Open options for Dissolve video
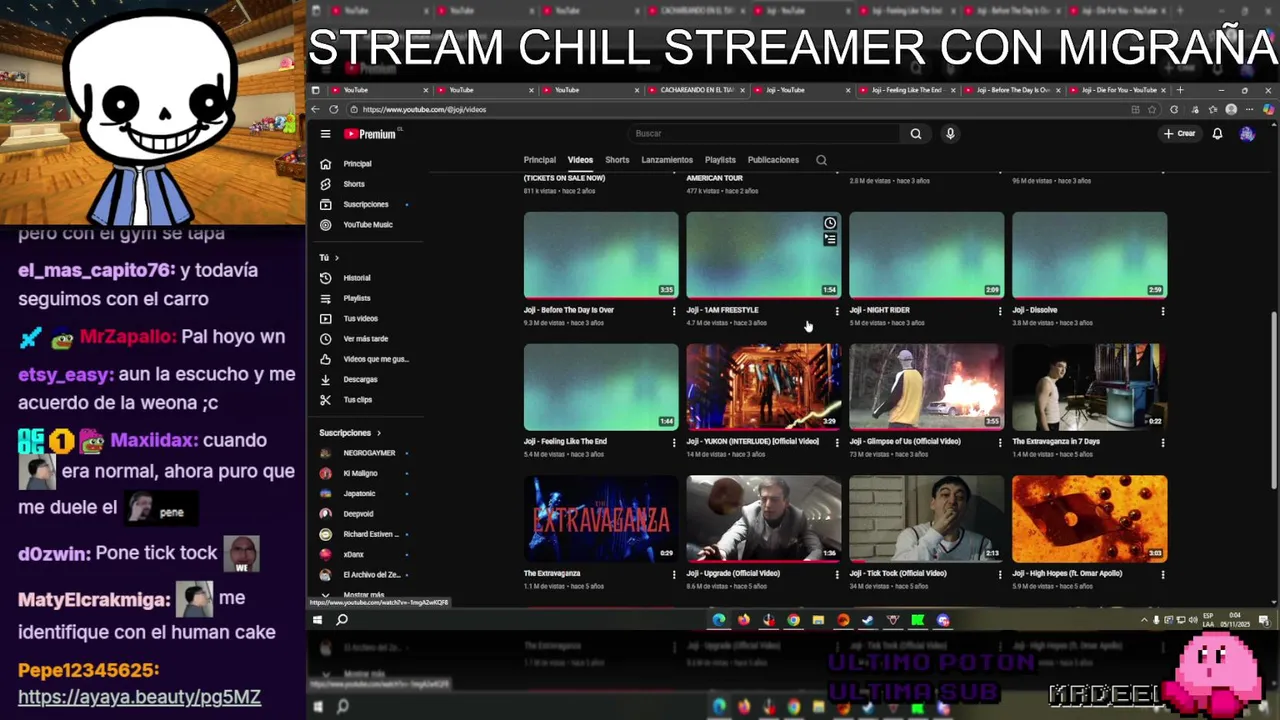The height and width of the screenshot is (720, 1280). pos(1162,311)
